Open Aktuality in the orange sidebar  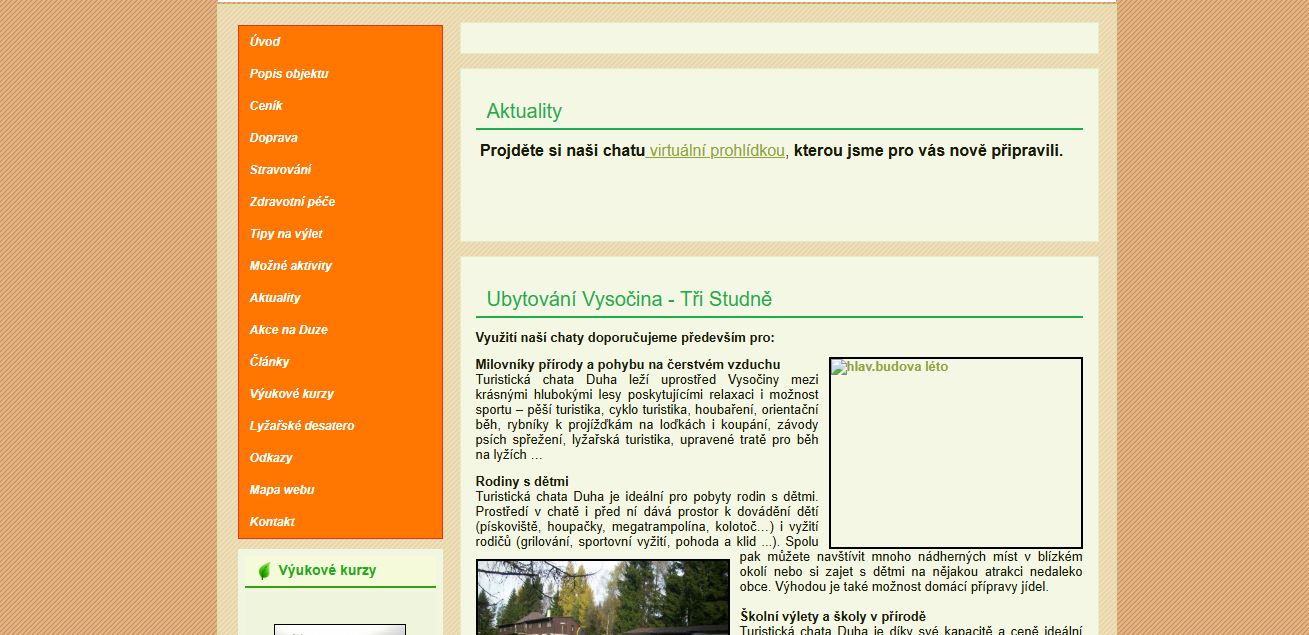(x=275, y=298)
